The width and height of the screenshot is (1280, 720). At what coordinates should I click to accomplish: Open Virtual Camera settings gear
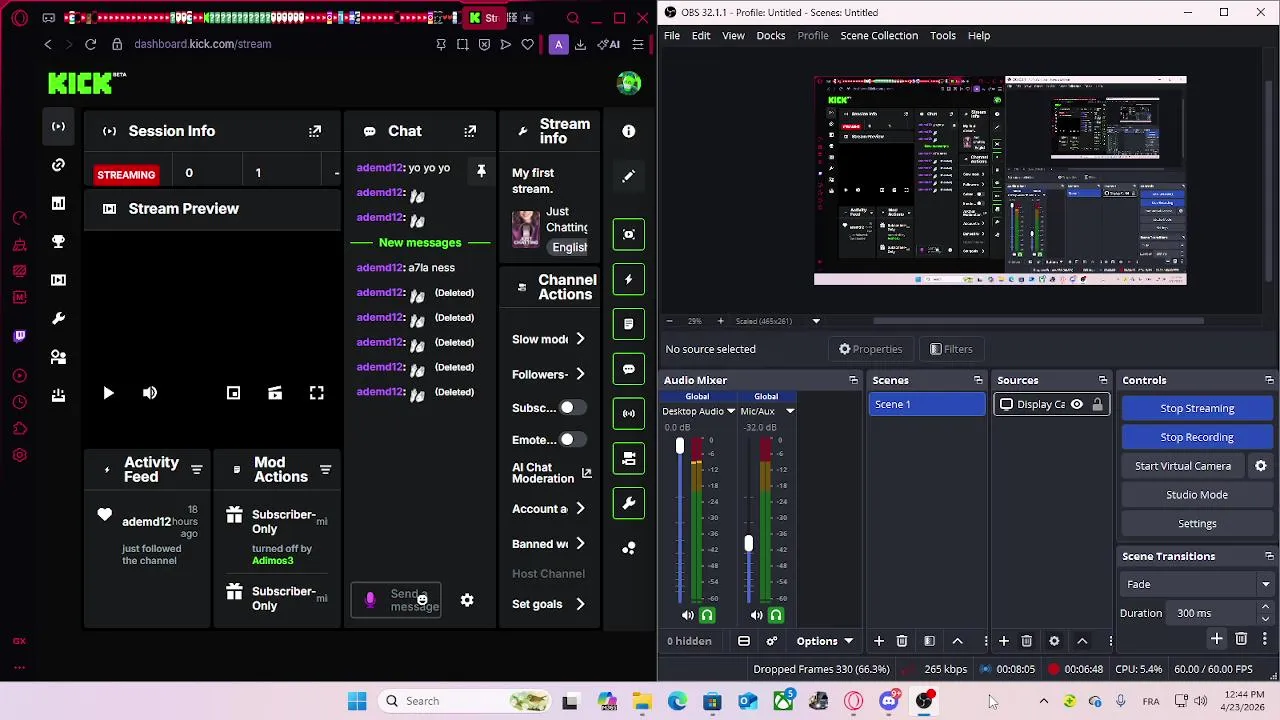(1261, 466)
